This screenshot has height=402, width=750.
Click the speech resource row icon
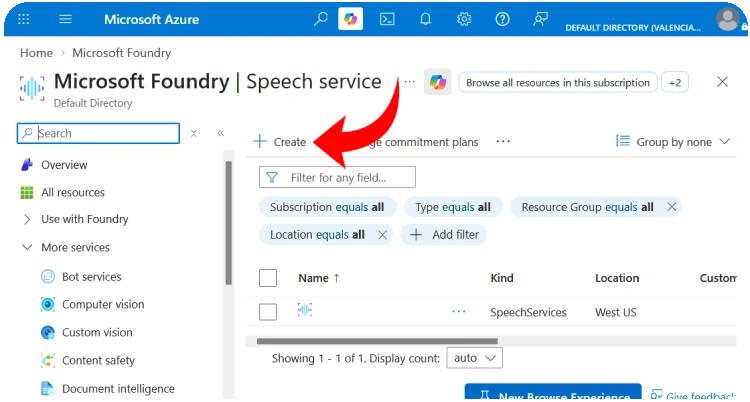pyautogui.click(x=305, y=310)
